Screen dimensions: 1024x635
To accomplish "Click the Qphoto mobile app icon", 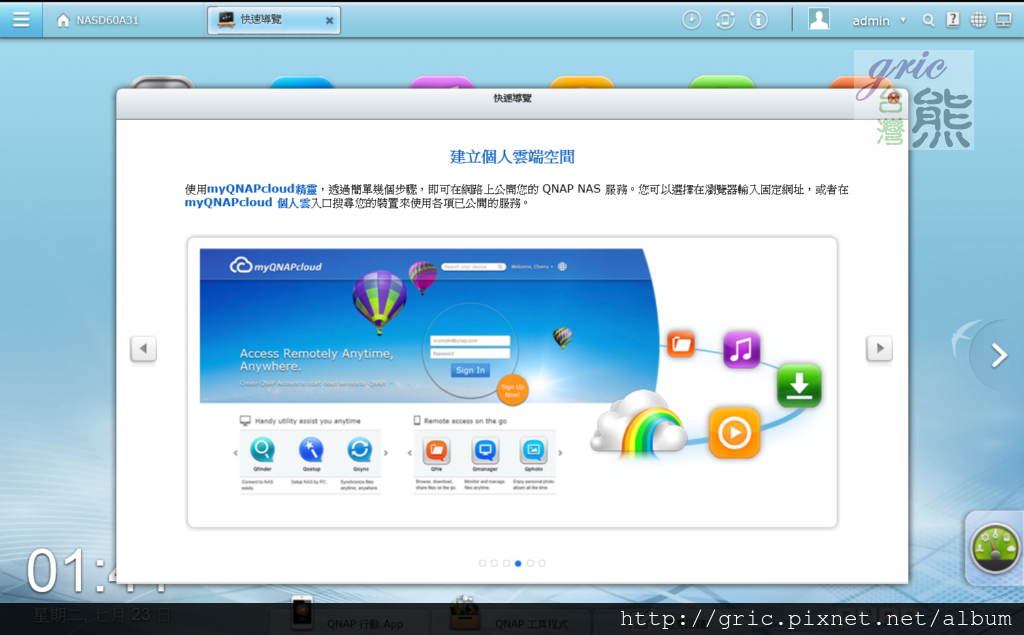I will [x=534, y=450].
